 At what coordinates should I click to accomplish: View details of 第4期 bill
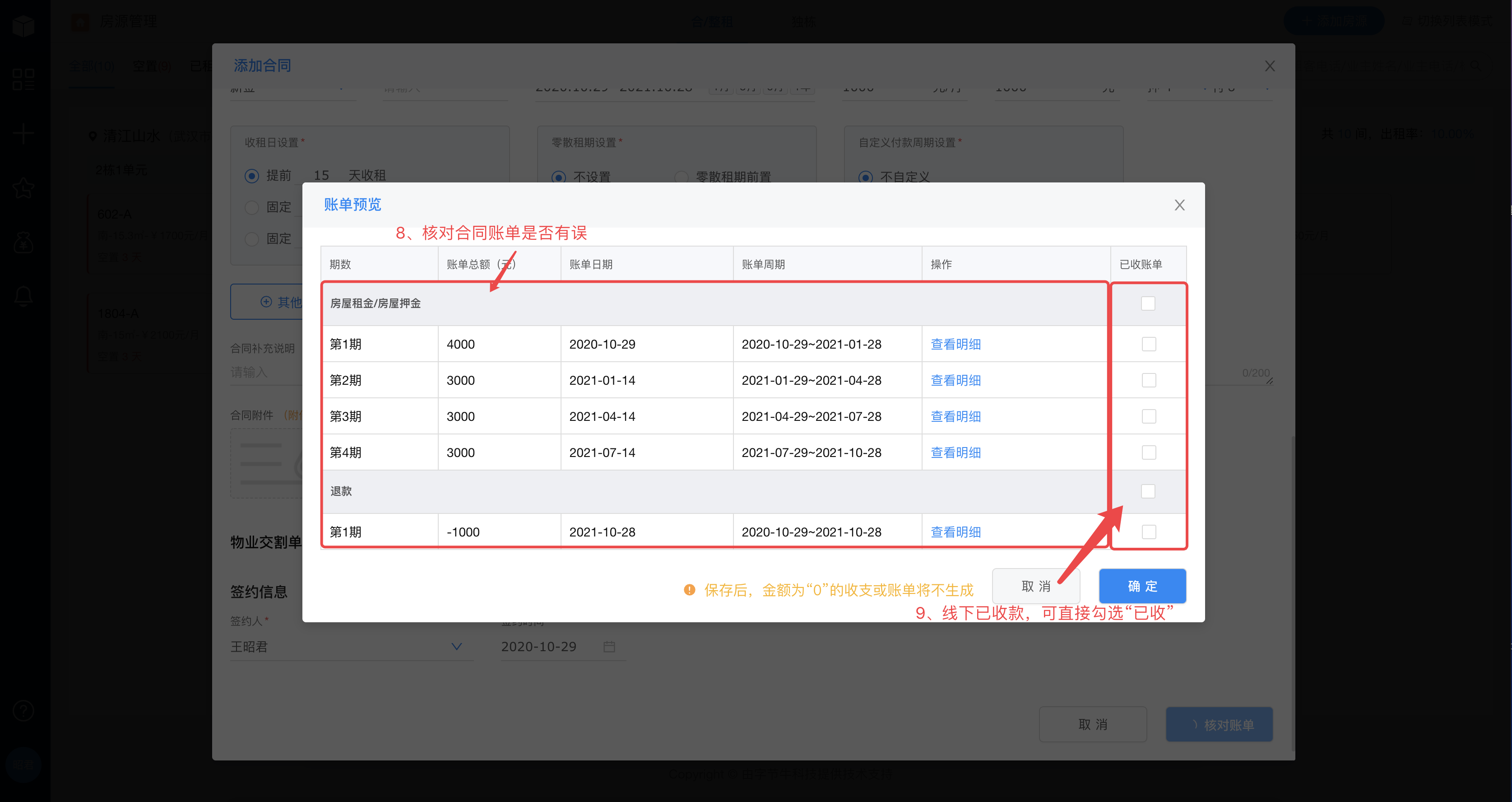coord(955,452)
